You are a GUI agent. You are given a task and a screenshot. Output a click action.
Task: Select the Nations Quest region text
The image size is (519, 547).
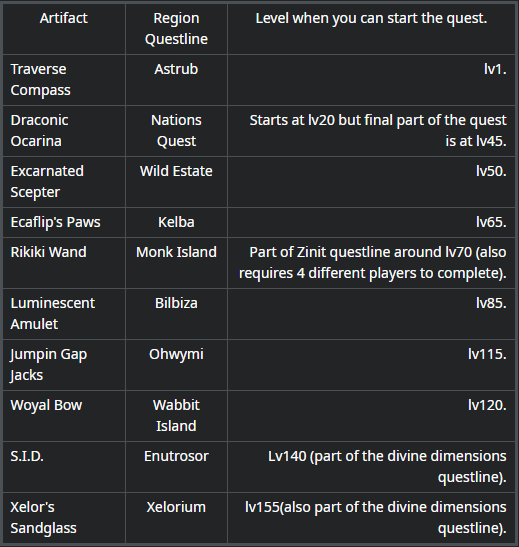pos(176,130)
